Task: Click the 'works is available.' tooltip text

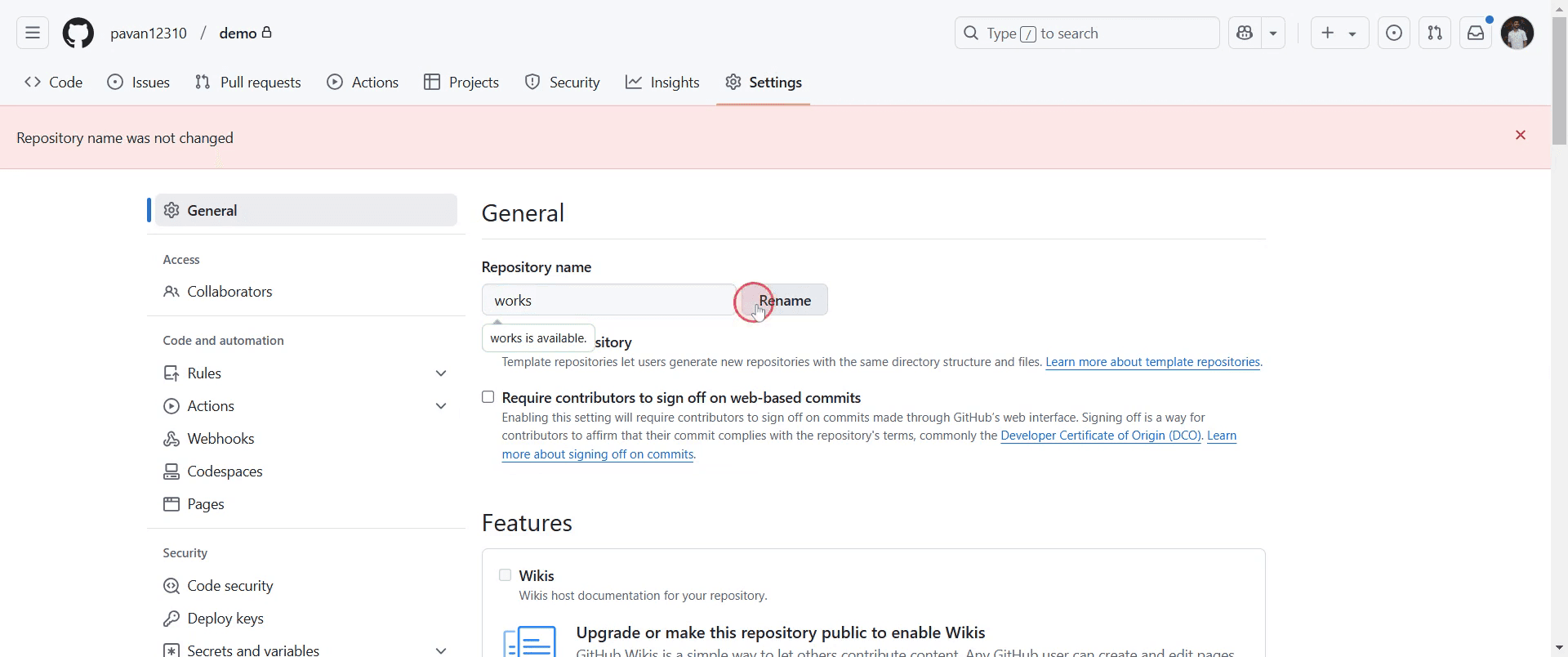Action: pos(538,338)
